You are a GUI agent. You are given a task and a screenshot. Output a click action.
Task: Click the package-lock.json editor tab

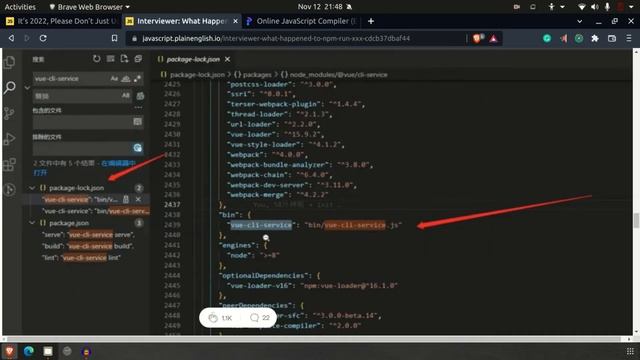pyautogui.click(x=193, y=59)
